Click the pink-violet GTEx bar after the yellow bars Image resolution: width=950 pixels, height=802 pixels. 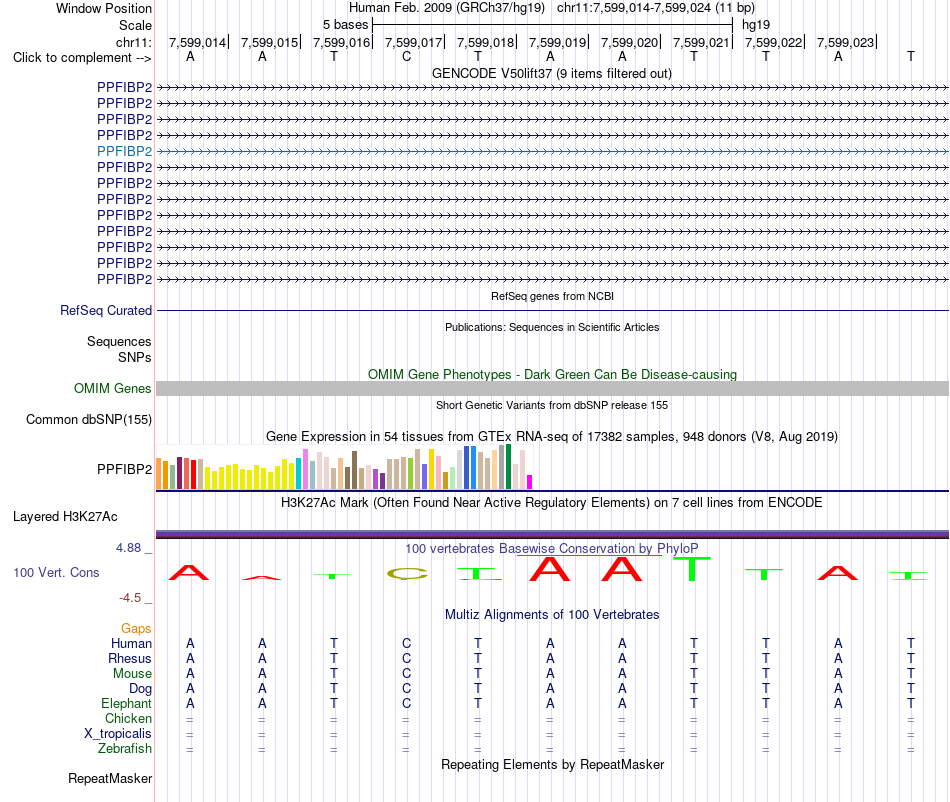[x=305, y=469]
